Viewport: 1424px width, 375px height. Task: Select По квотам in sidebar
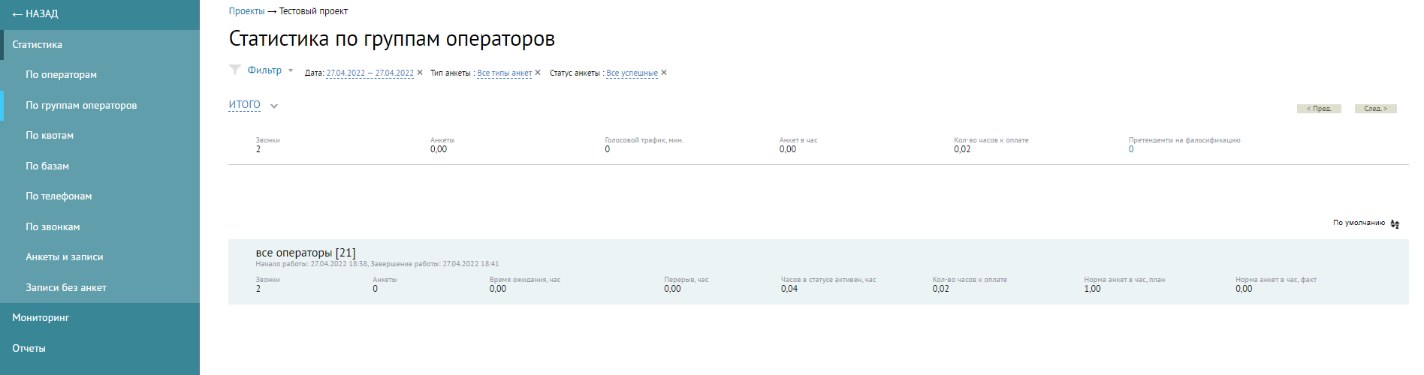click(100, 135)
